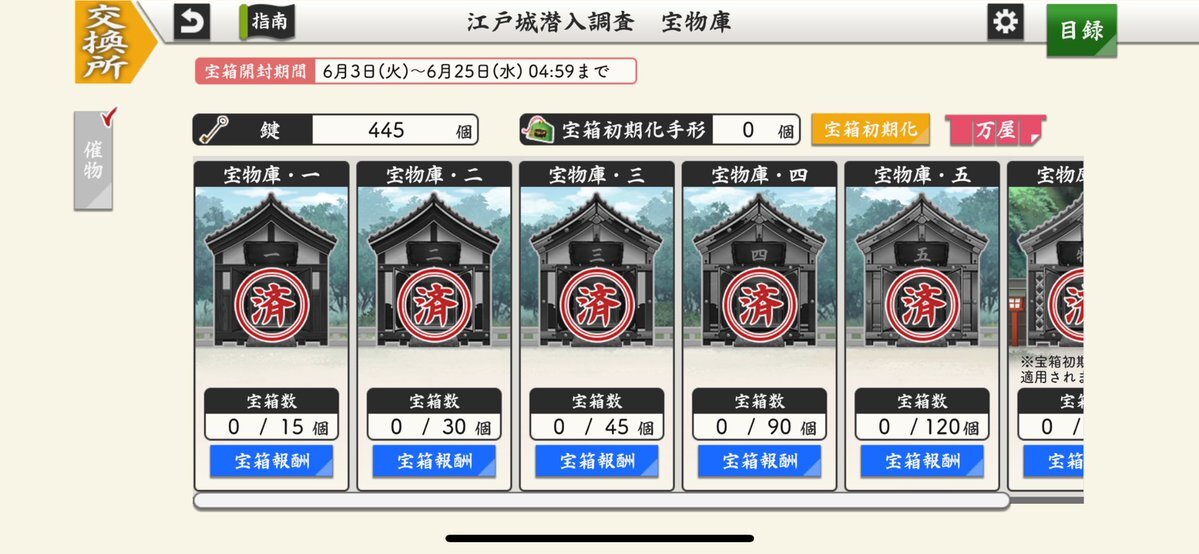Click the 宝箱初期化 orange button
The height and width of the screenshot is (554, 1199).
(870, 129)
